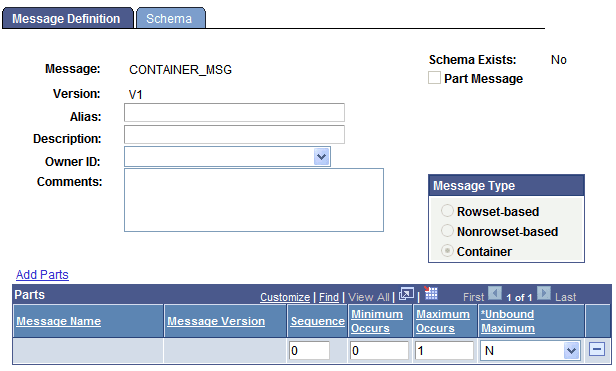Click the Maximum Occurs value field
The height and width of the screenshot is (371, 616).
444,350
